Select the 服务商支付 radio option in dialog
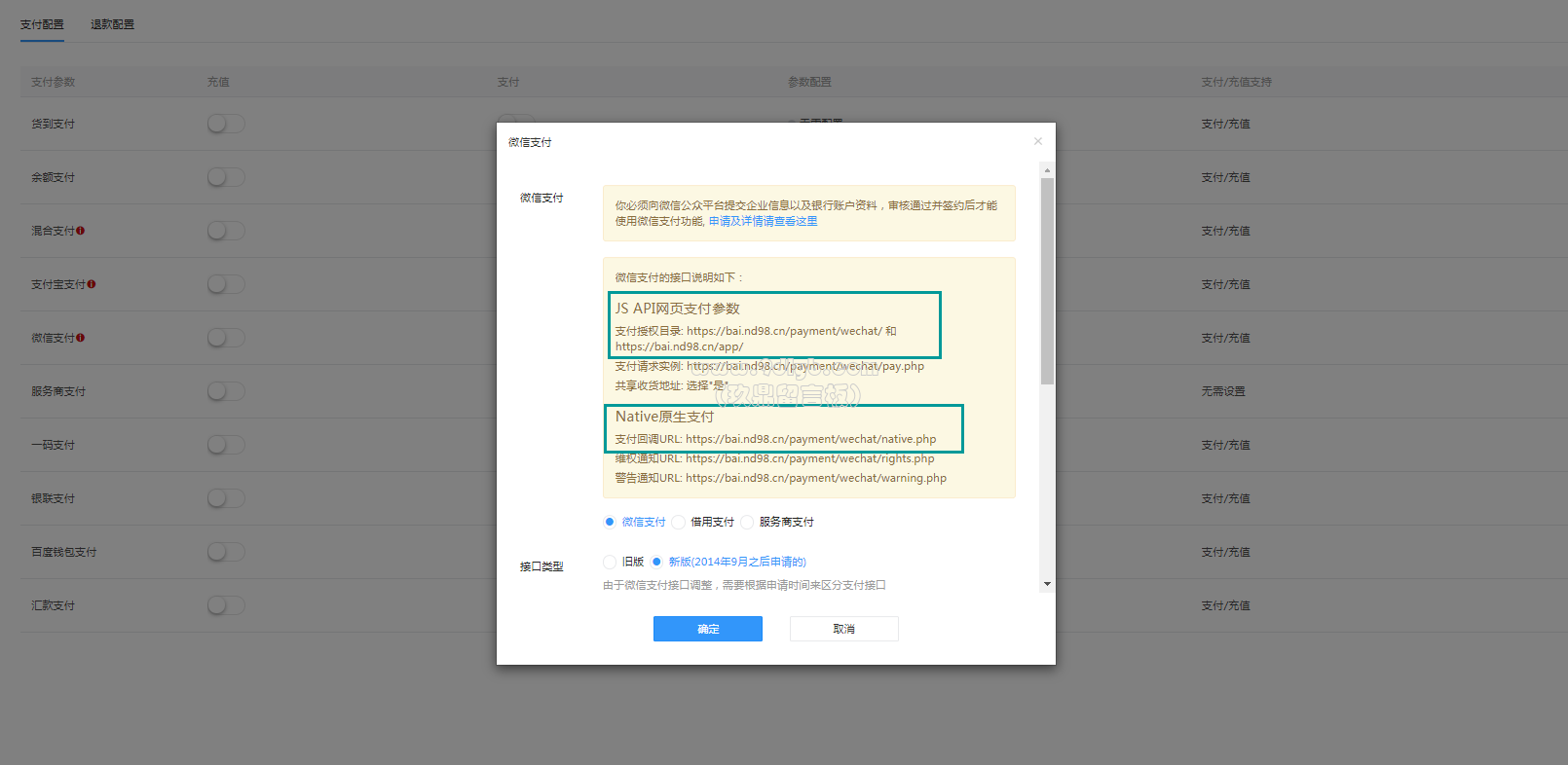 pos(748,522)
